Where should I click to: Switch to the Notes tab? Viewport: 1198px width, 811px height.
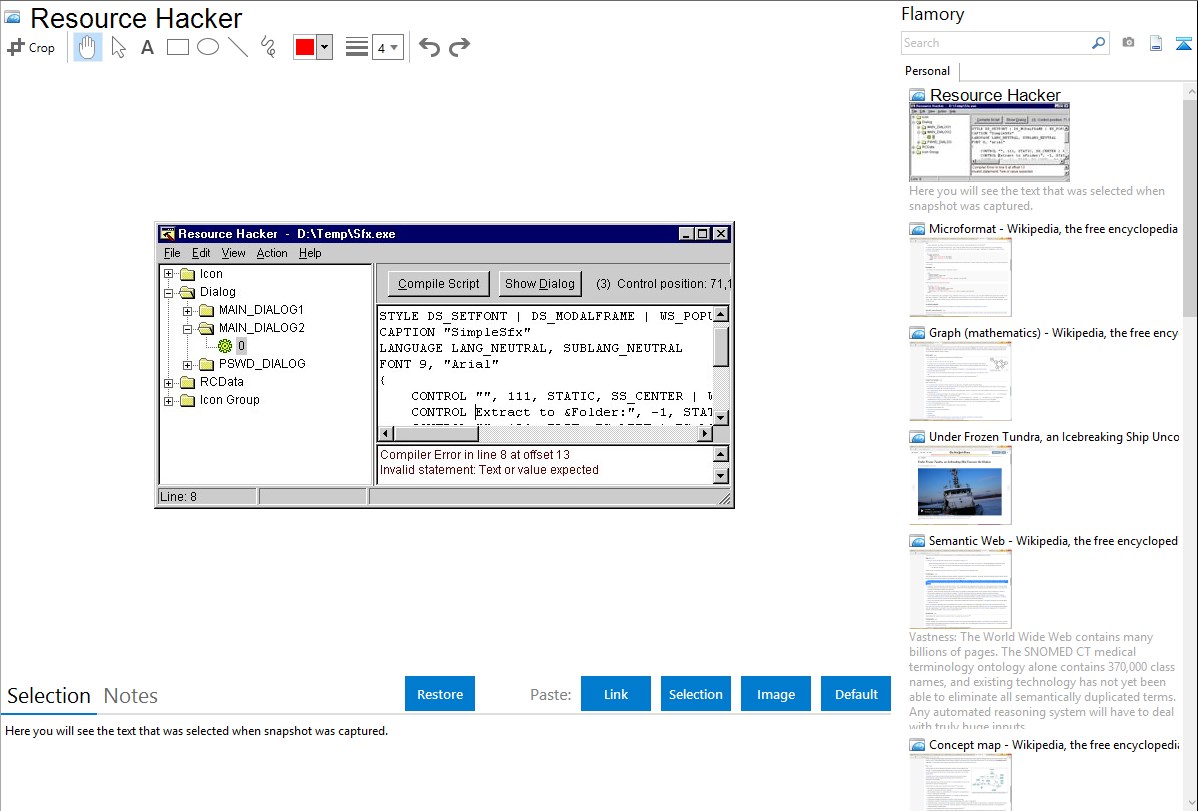pyautogui.click(x=131, y=696)
